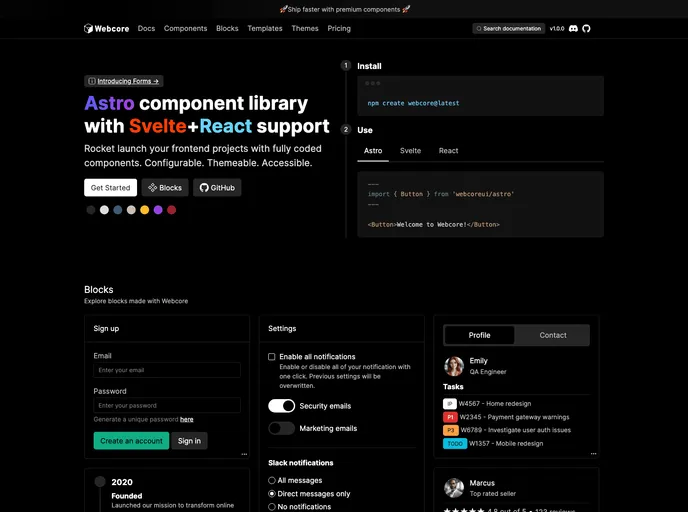Screen dimensions: 688x512
Task: Click the search magnifier icon
Action: pos(479,29)
